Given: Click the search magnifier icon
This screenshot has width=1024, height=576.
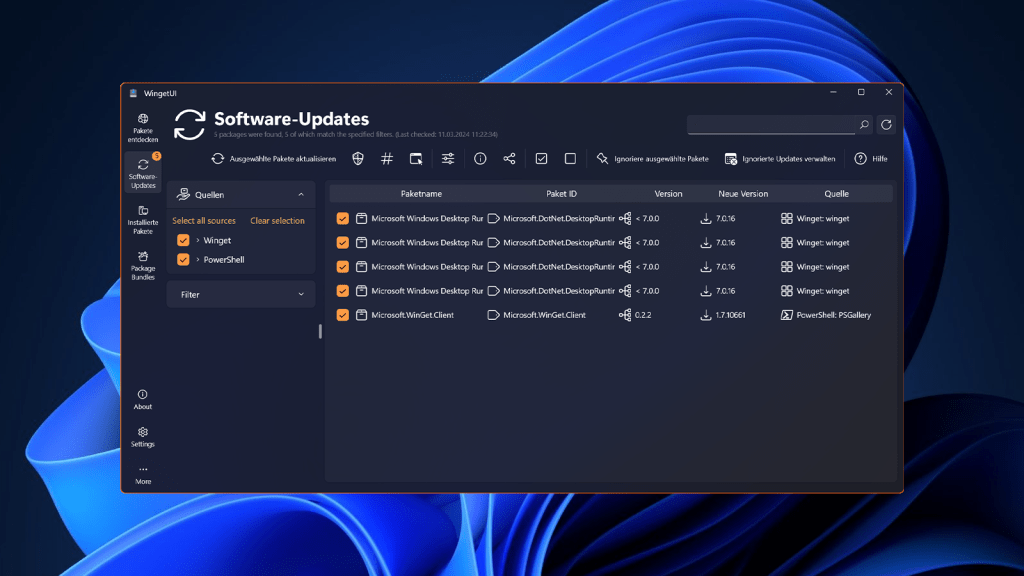Looking at the screenshot, I should (864, 124).
